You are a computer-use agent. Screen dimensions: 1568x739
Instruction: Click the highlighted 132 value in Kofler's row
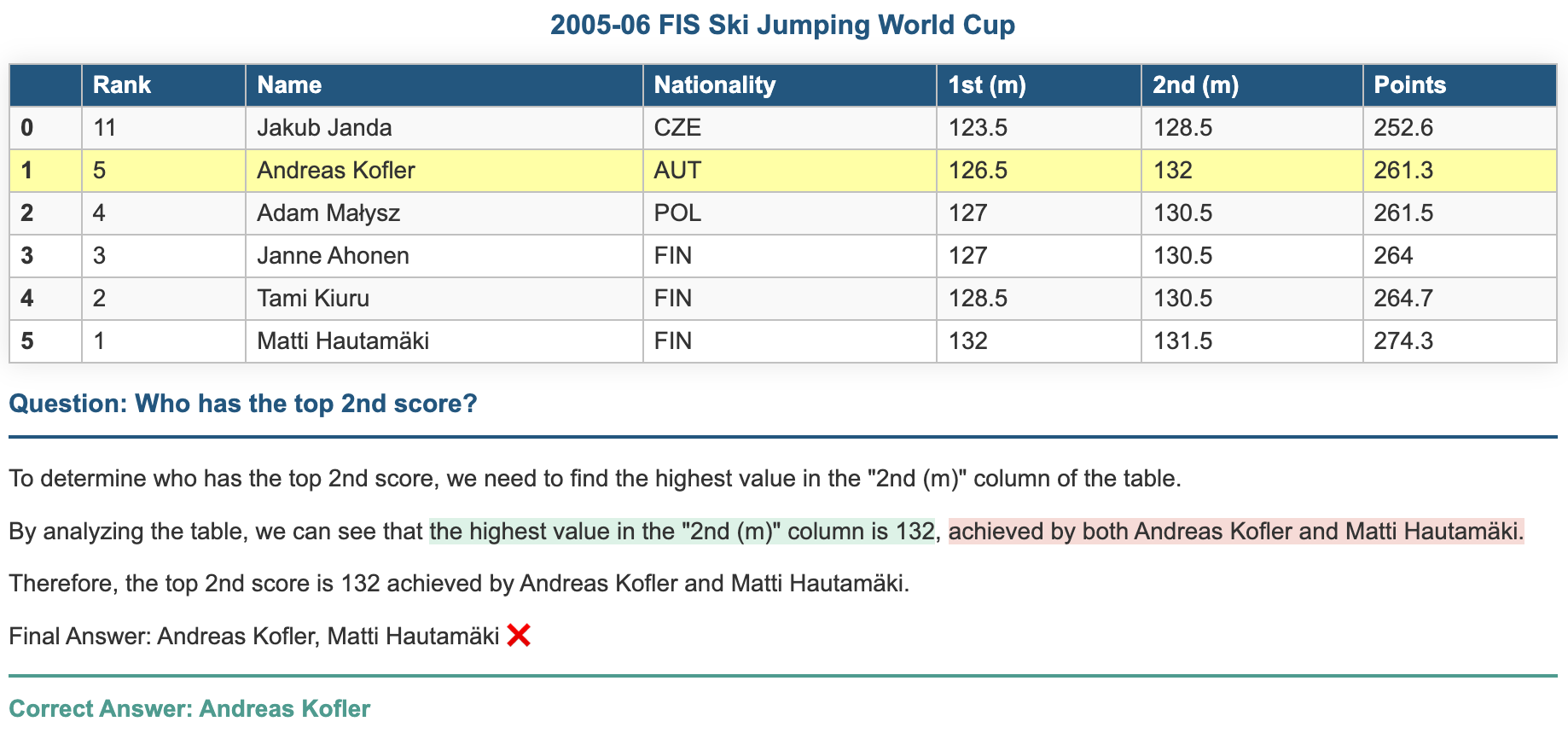(x=1252, y=171)
